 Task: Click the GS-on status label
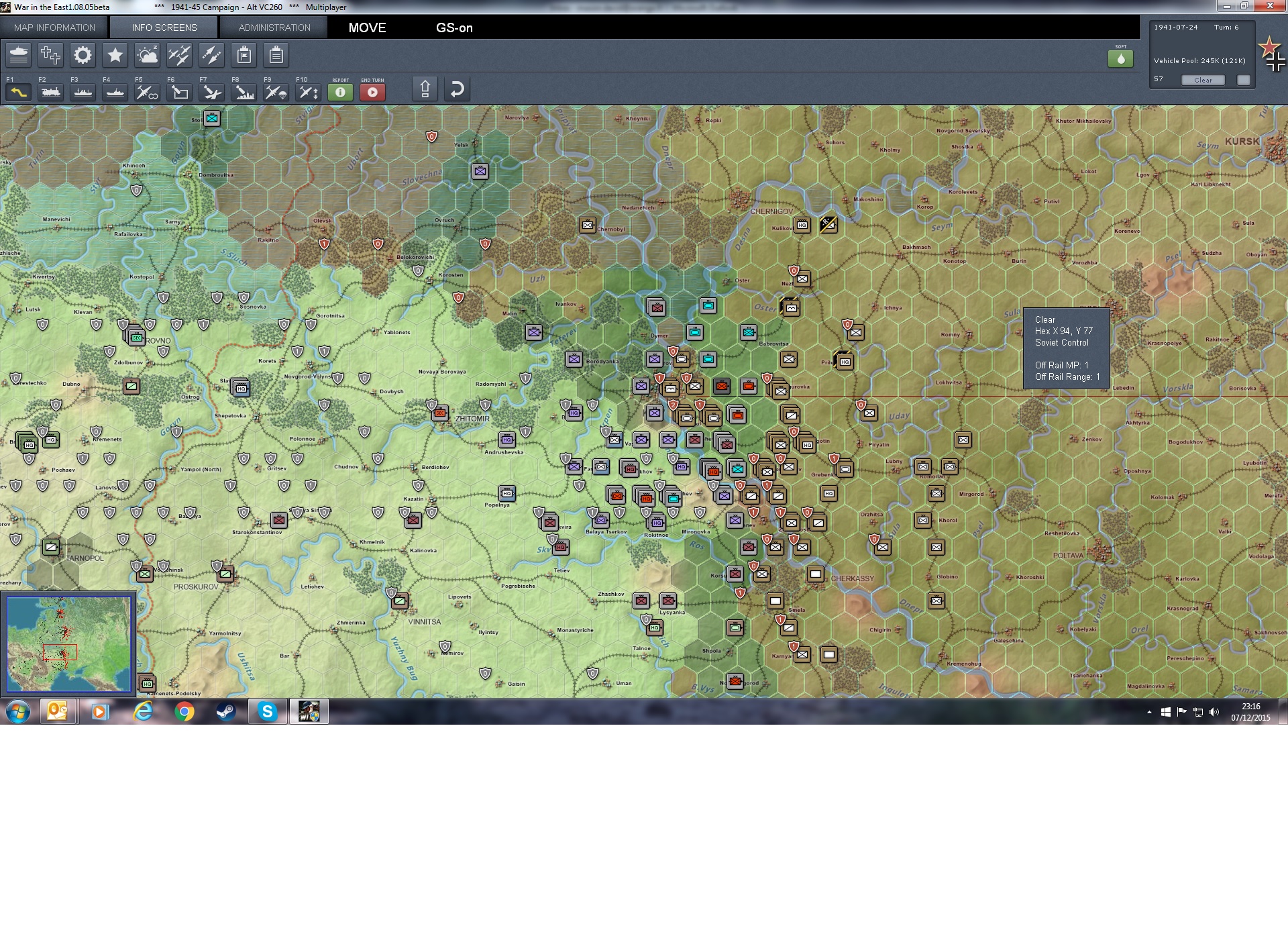click(454, 28)
